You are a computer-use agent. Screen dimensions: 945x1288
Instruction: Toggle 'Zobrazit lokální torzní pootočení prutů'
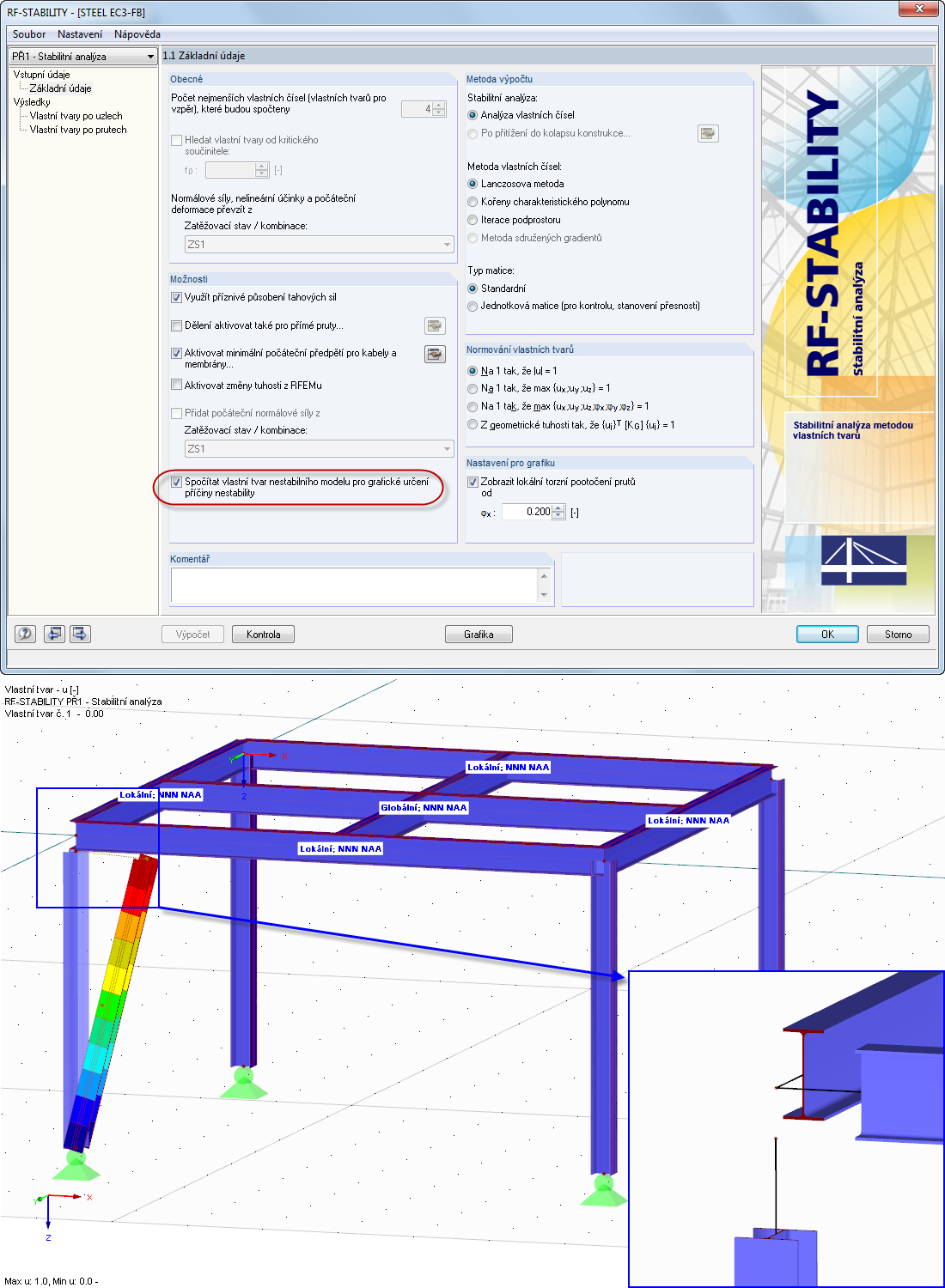(x=472, y=482)
